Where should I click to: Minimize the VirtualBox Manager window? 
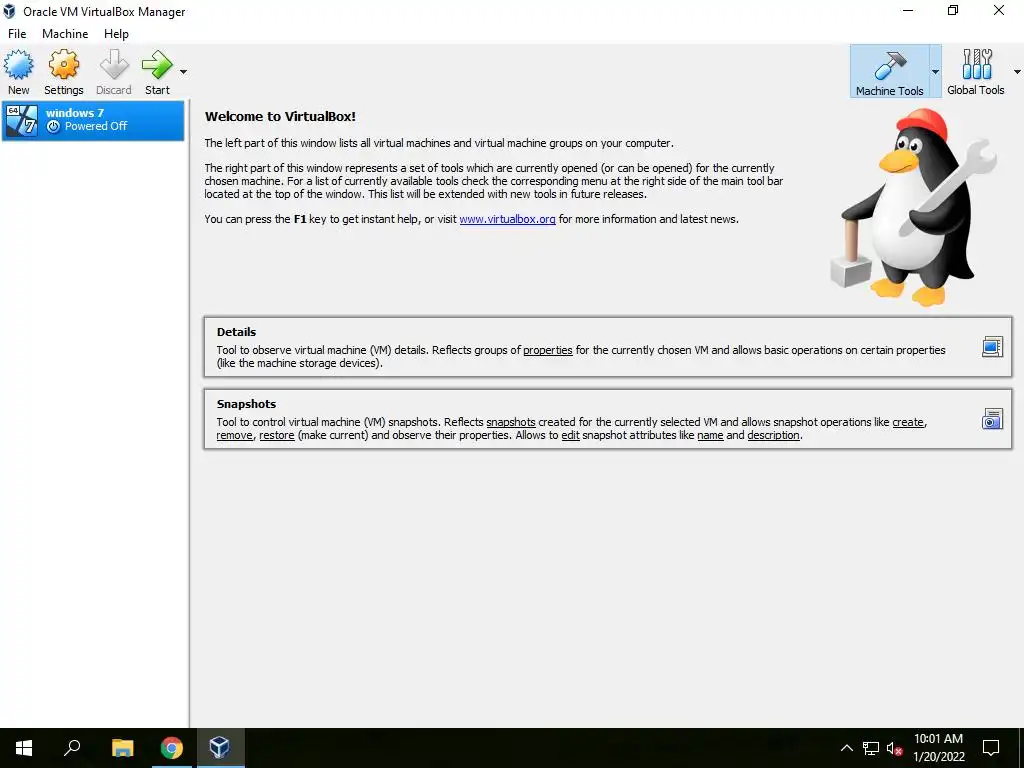click(x=908, y=10)
